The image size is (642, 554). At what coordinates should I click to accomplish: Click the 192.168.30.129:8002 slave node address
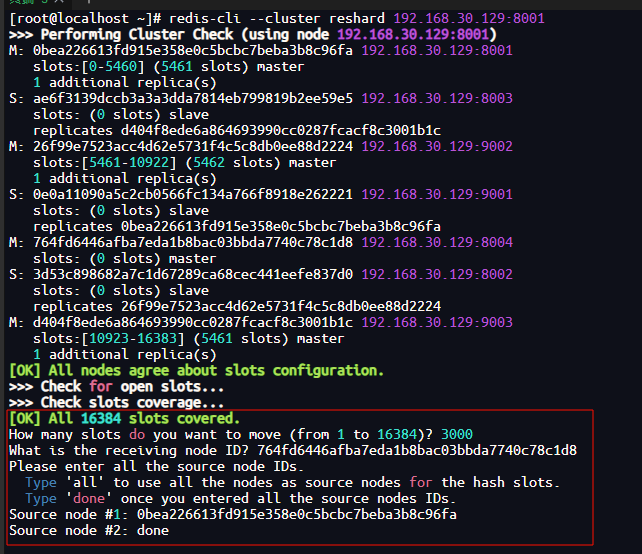pyautogui.click(x=436, y=274)
